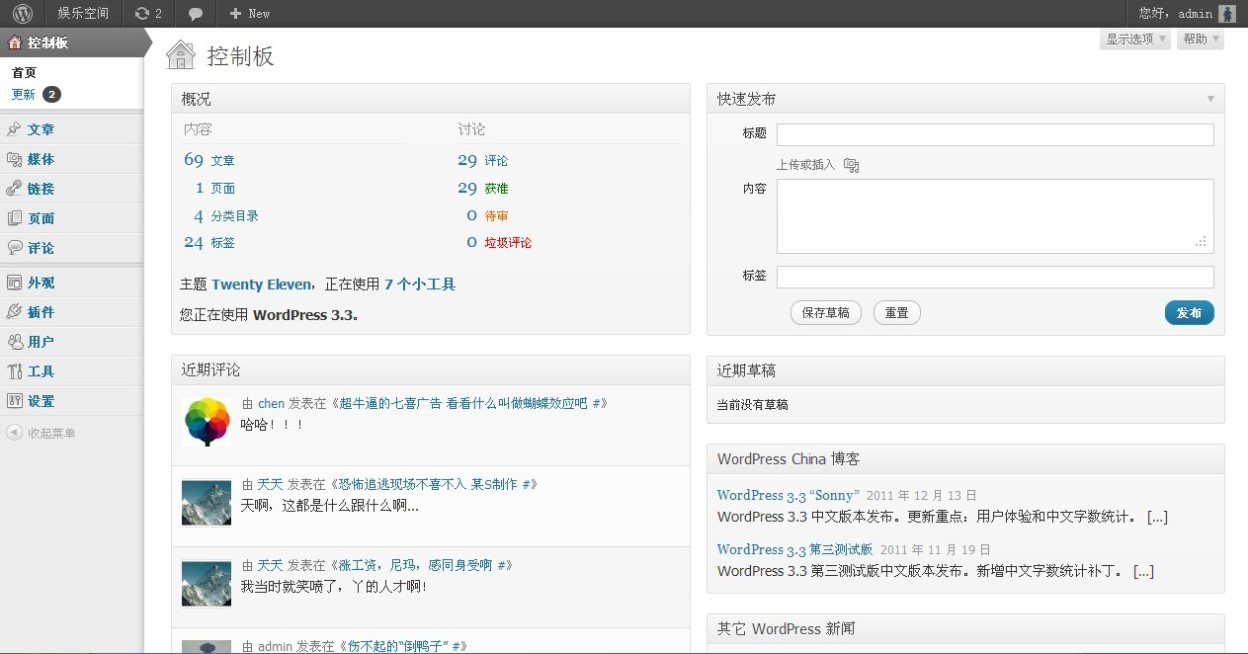
Task: Open the 29 评论 link
Action: pyautogui.click(x=483, y=160)
